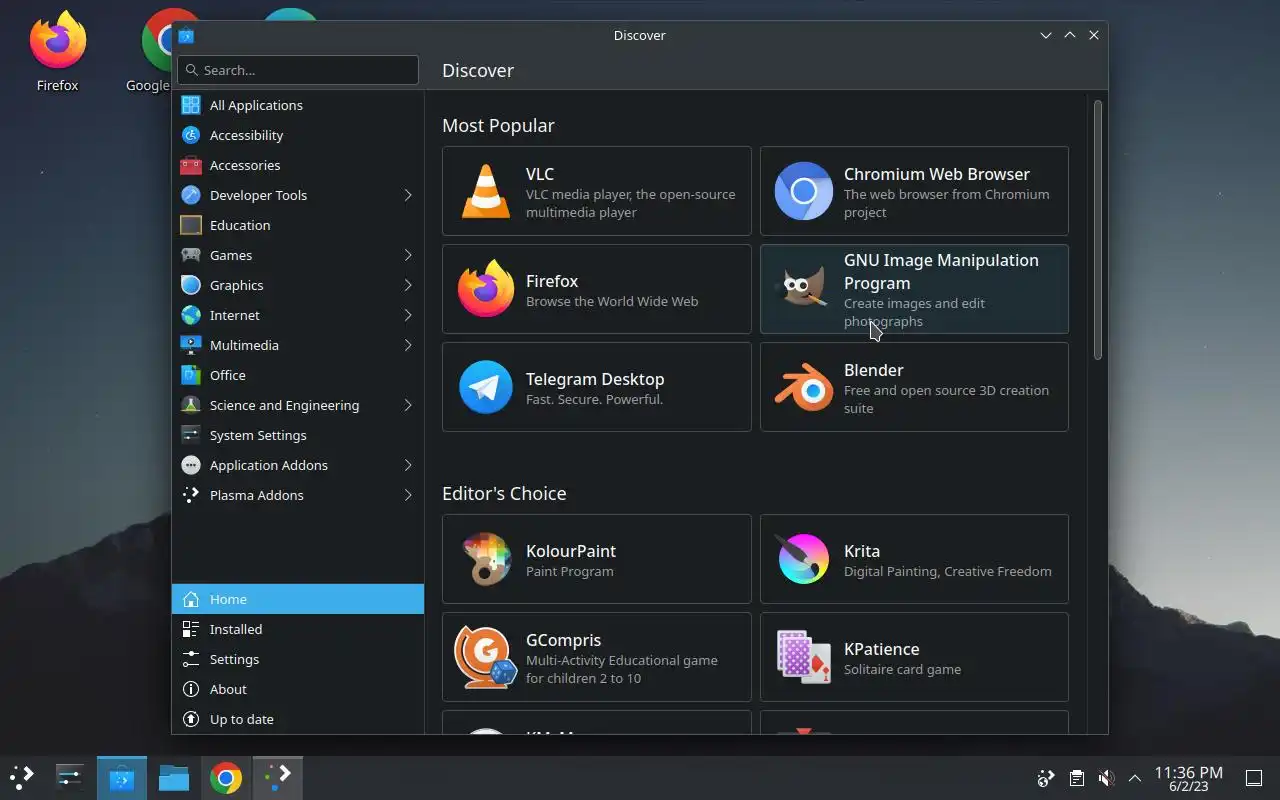1280x800 pixels.
Task: Click the VLC traffic cone icon
Action: (486, 191)
